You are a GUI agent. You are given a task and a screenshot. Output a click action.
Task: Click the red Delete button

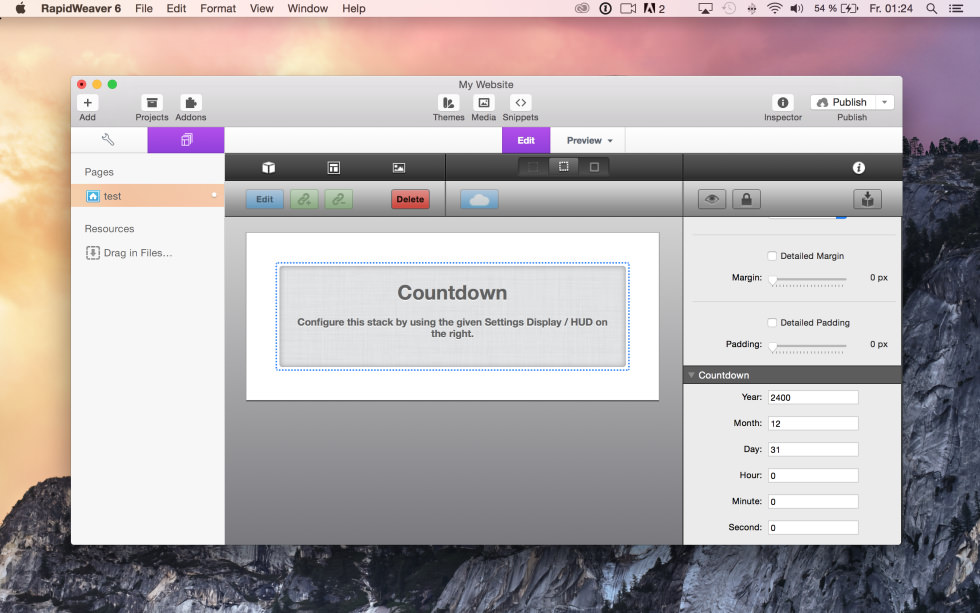pyautogui.click(x=410, y=199)
